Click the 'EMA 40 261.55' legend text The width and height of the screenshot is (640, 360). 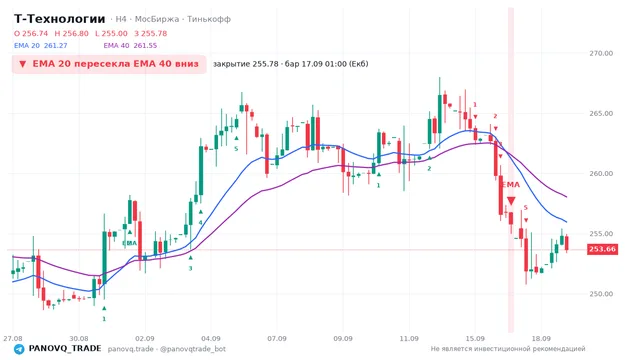tap(130, 45)
